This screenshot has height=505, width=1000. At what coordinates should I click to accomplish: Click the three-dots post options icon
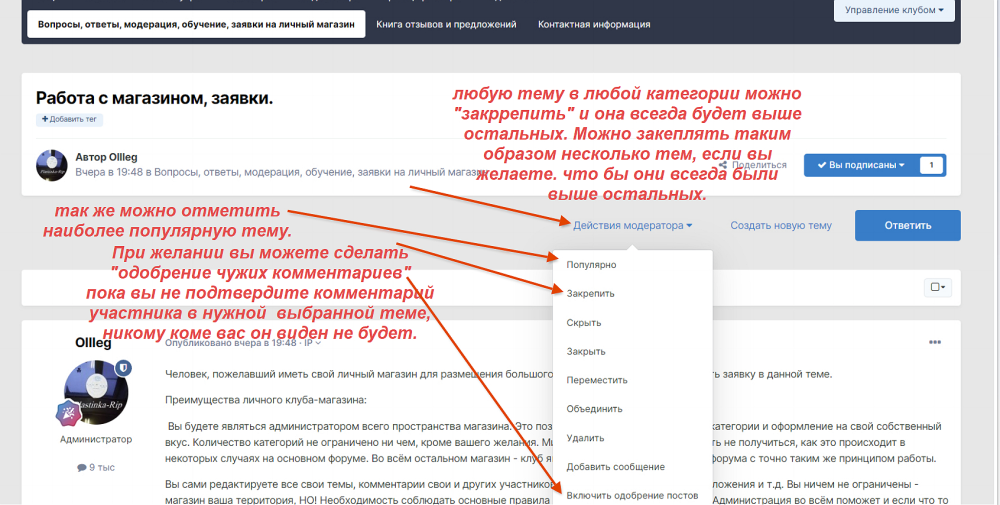[x=935, y=342]
